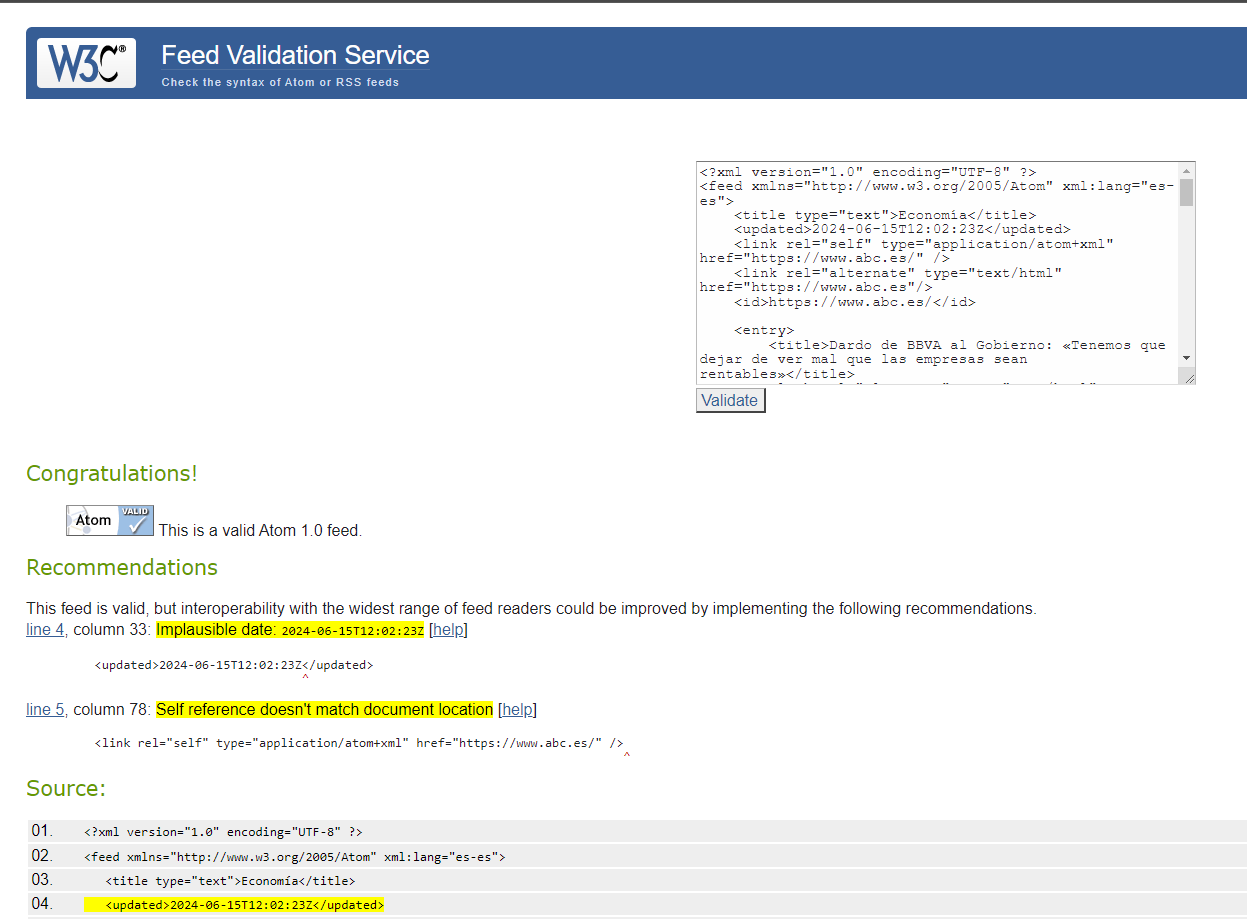Viewport: 1247px width, 919px height.
Task: Click source line 01 XML declaration
Action: click(x=223, y=832)
